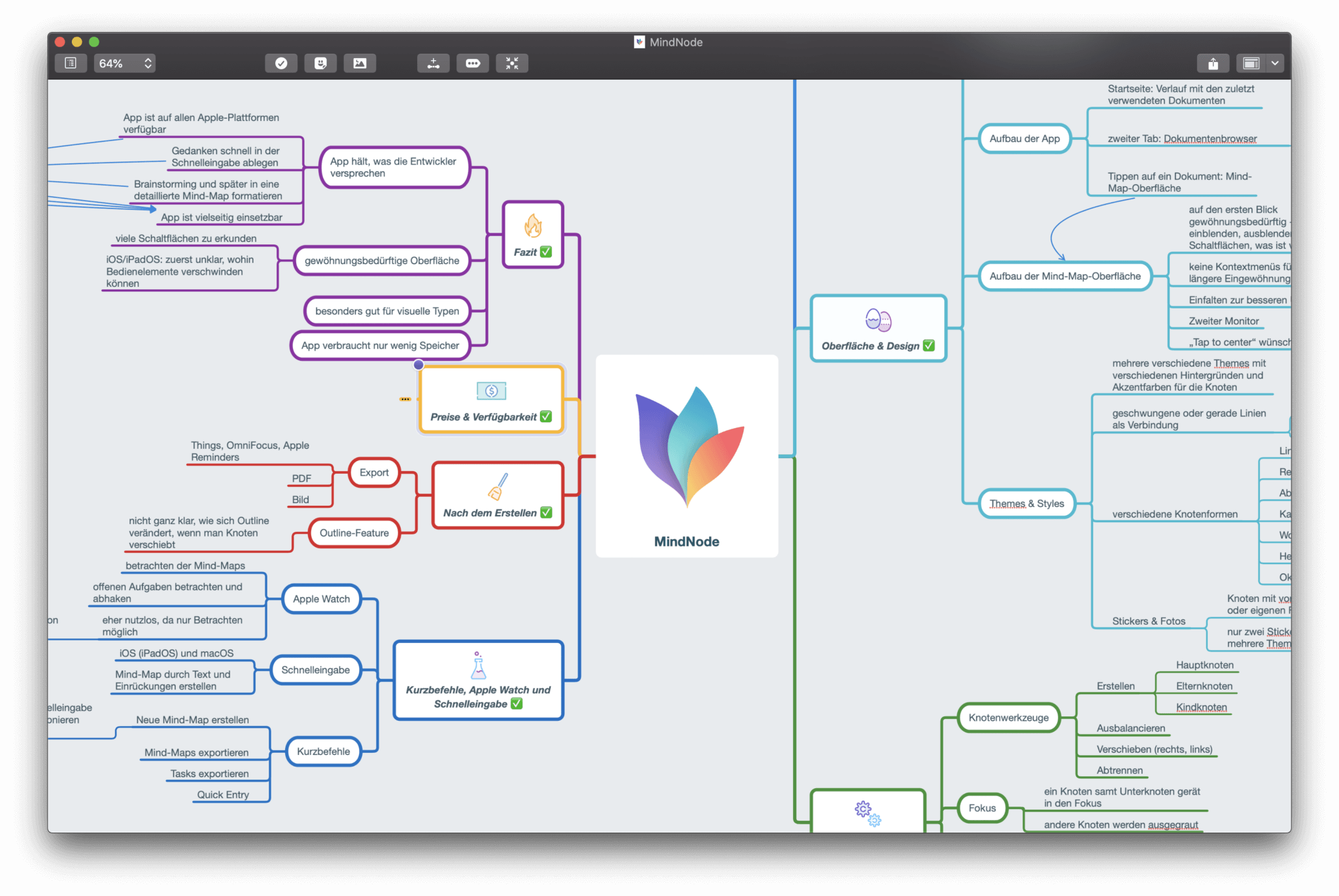Image resolution: width=1339 pixels, height=896 pixels.
Task: Open the ellipsis options menu in the toolbar
Action: pos(473,63)
